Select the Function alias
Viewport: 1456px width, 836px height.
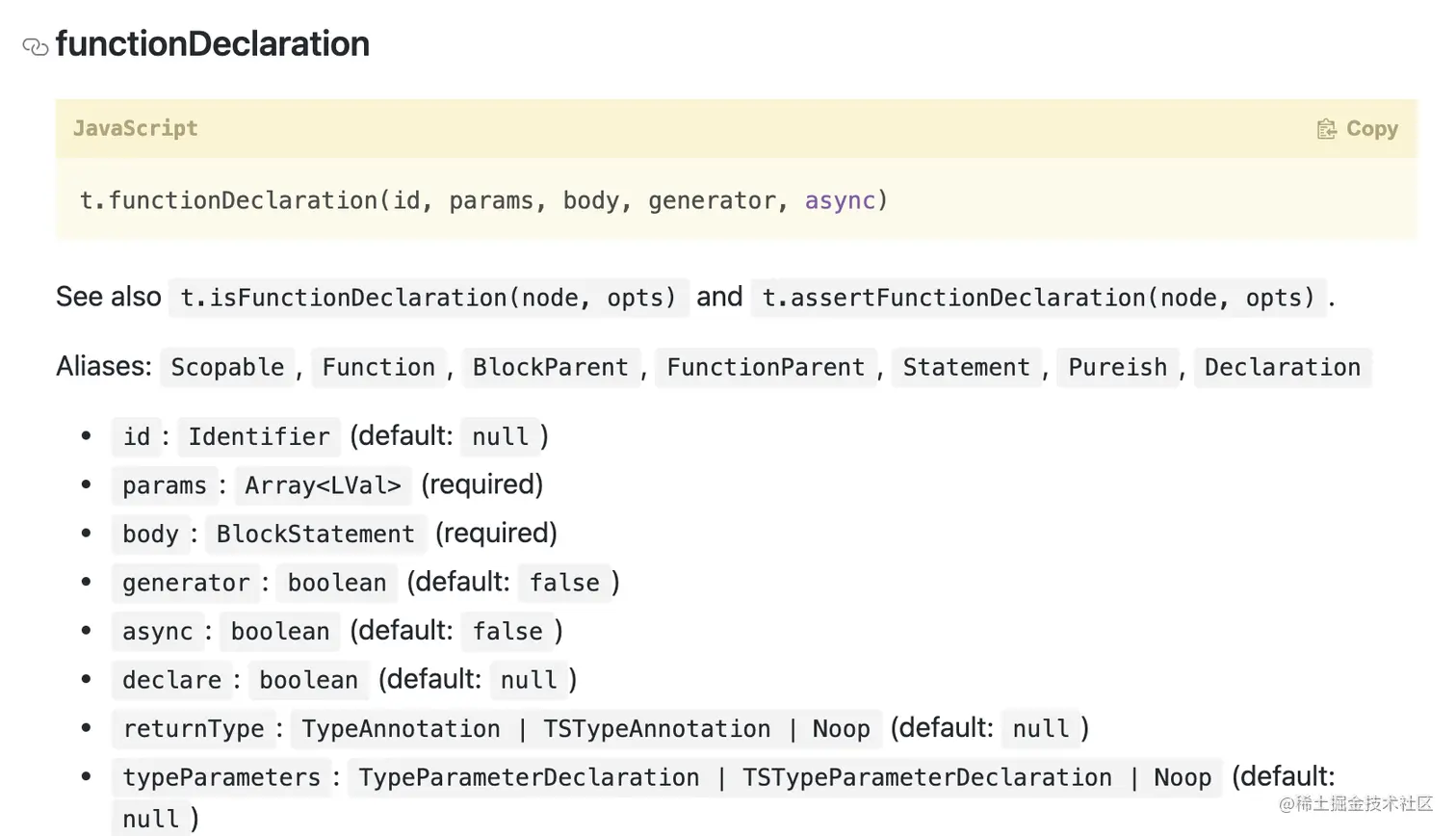[378, 368]
